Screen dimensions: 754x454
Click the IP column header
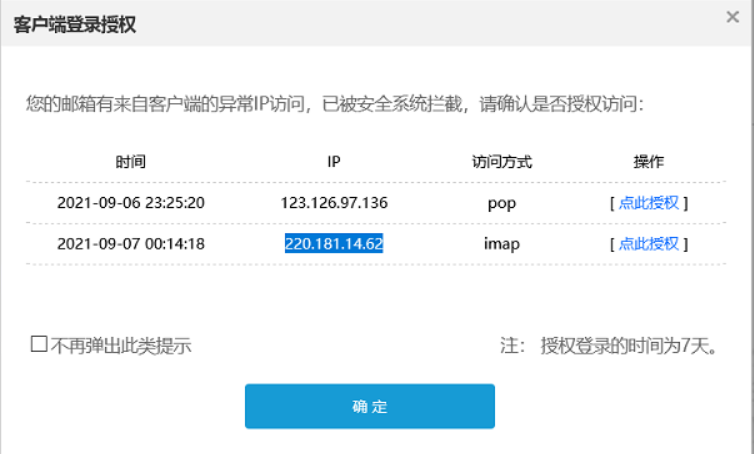point(334,162)
